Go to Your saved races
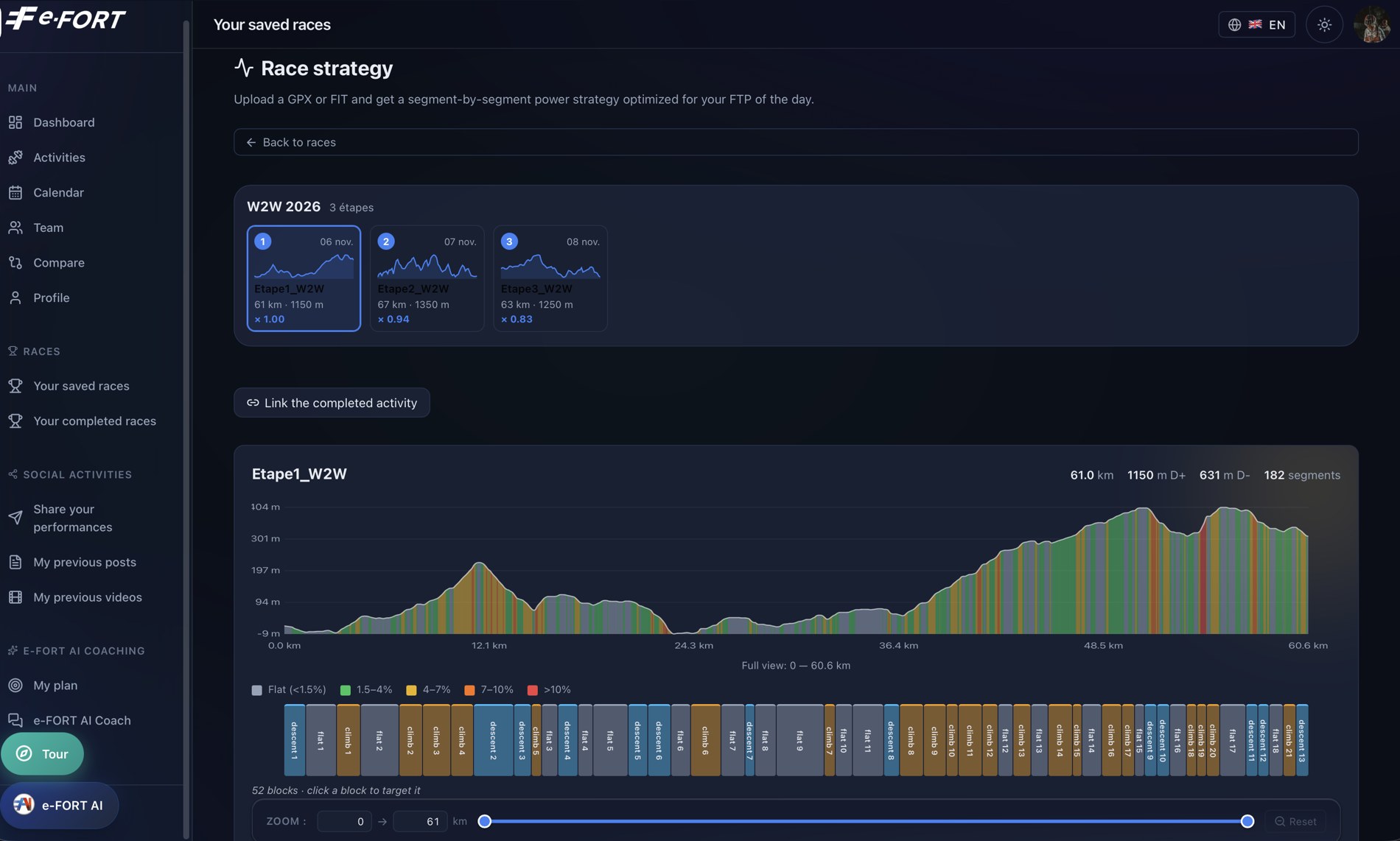This screenshot has height=841, width=1400. point(81,386)
